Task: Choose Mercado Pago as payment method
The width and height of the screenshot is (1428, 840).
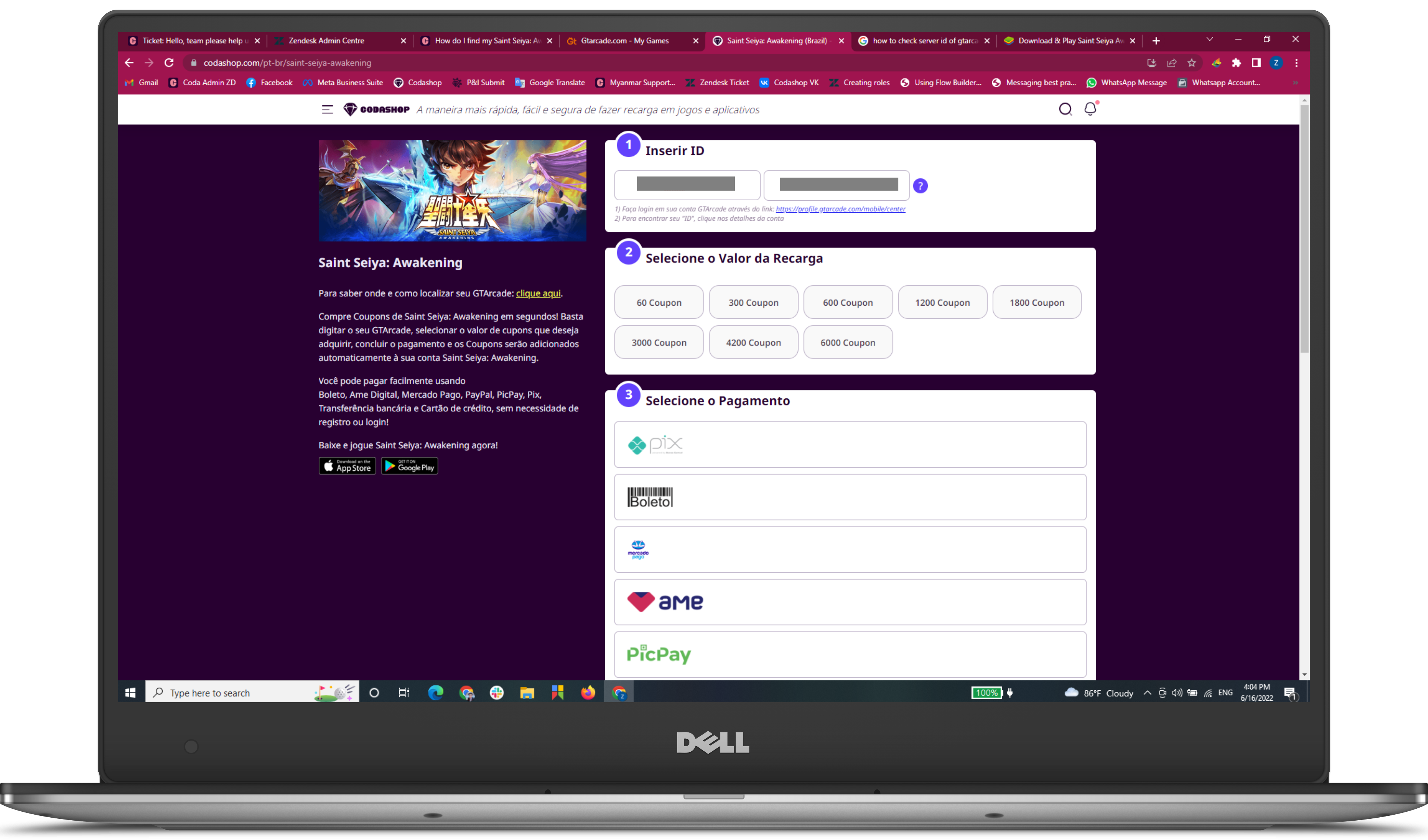Action: 850,550
